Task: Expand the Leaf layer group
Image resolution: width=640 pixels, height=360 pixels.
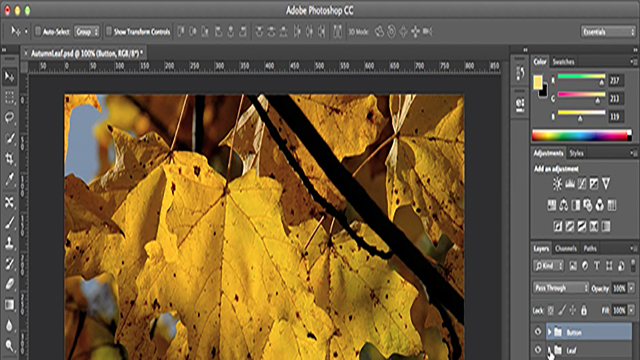Action: coord(549,350)
